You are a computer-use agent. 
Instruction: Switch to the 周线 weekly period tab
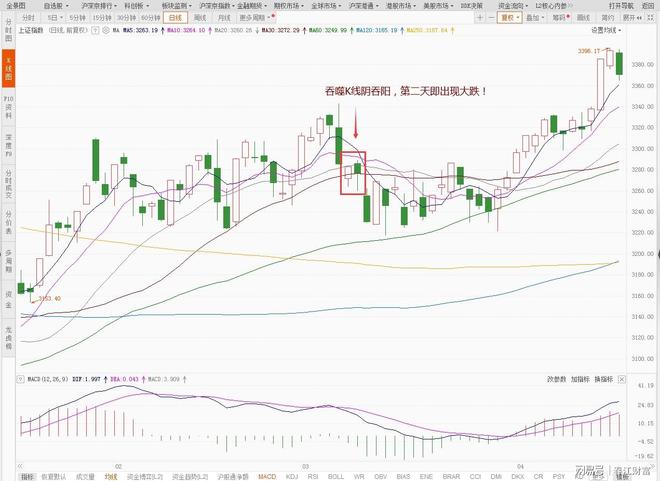pos(200,17)
